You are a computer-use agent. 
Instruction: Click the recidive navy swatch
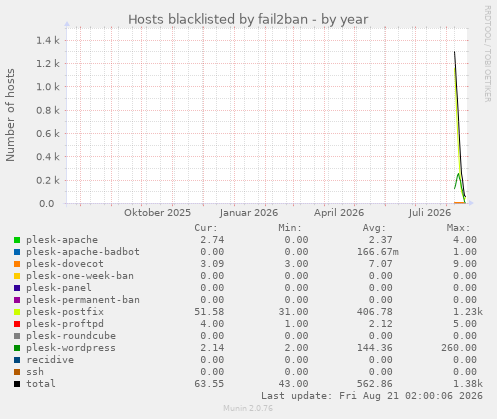tap(17, 360)
